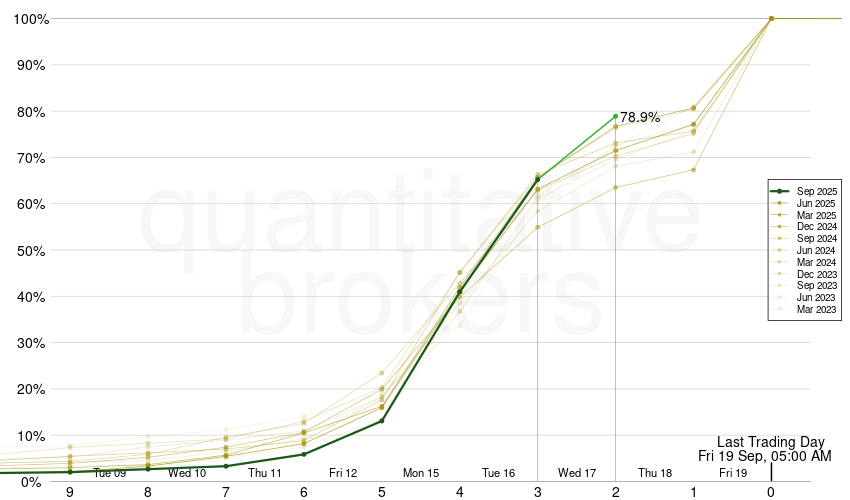Click the 78.9% data point marker
This screenshot has width=850, height=500.
coord(615,116)
